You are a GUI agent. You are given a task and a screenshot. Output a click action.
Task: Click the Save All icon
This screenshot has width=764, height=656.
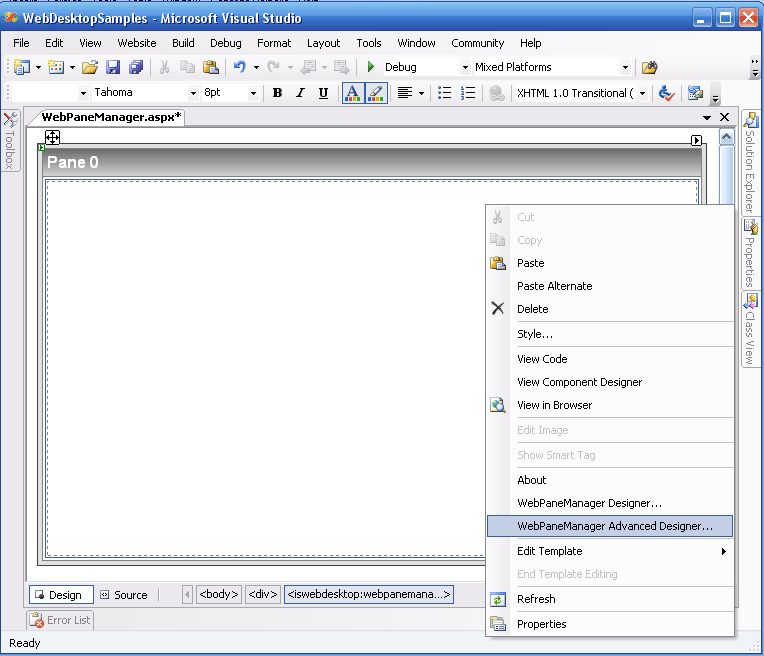(x=135, y=67)
